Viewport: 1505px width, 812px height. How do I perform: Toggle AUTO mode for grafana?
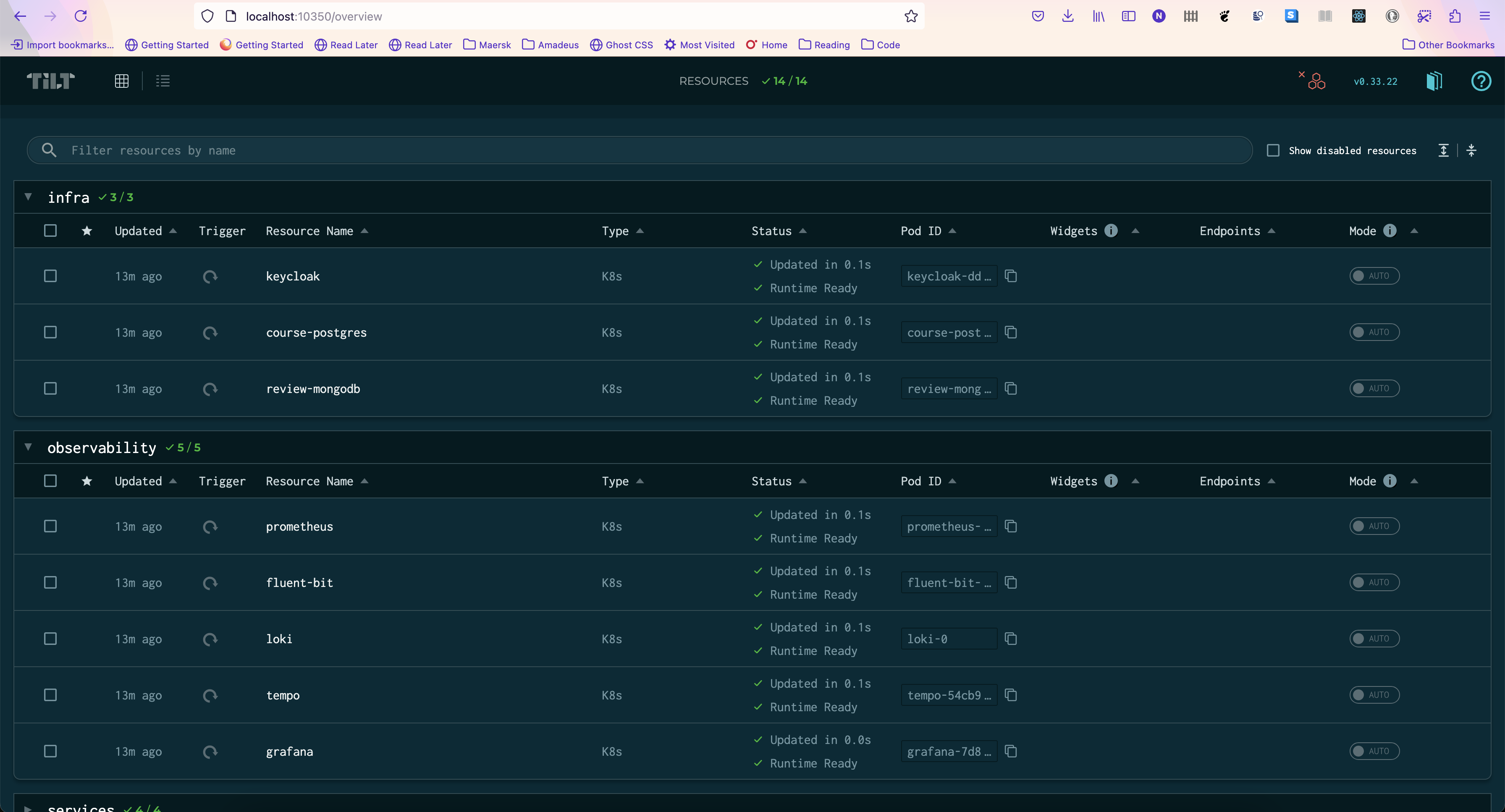(1374, 751)
